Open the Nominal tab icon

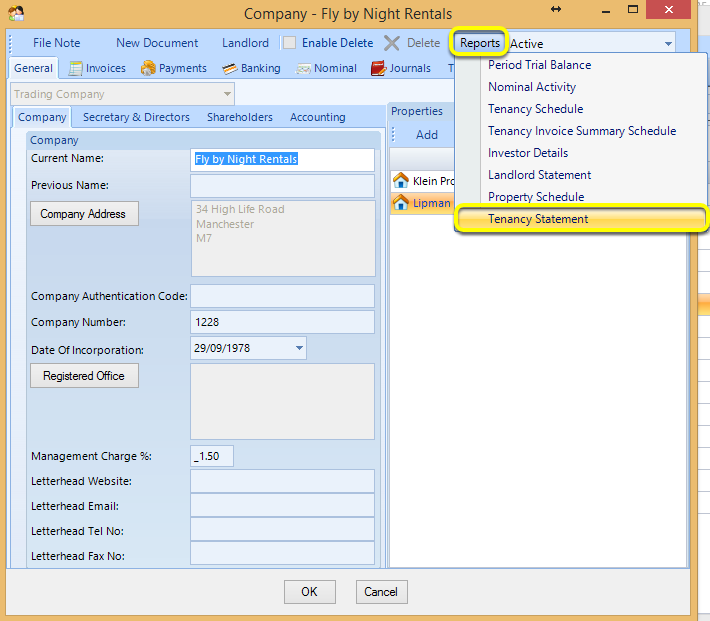point(303,68)
